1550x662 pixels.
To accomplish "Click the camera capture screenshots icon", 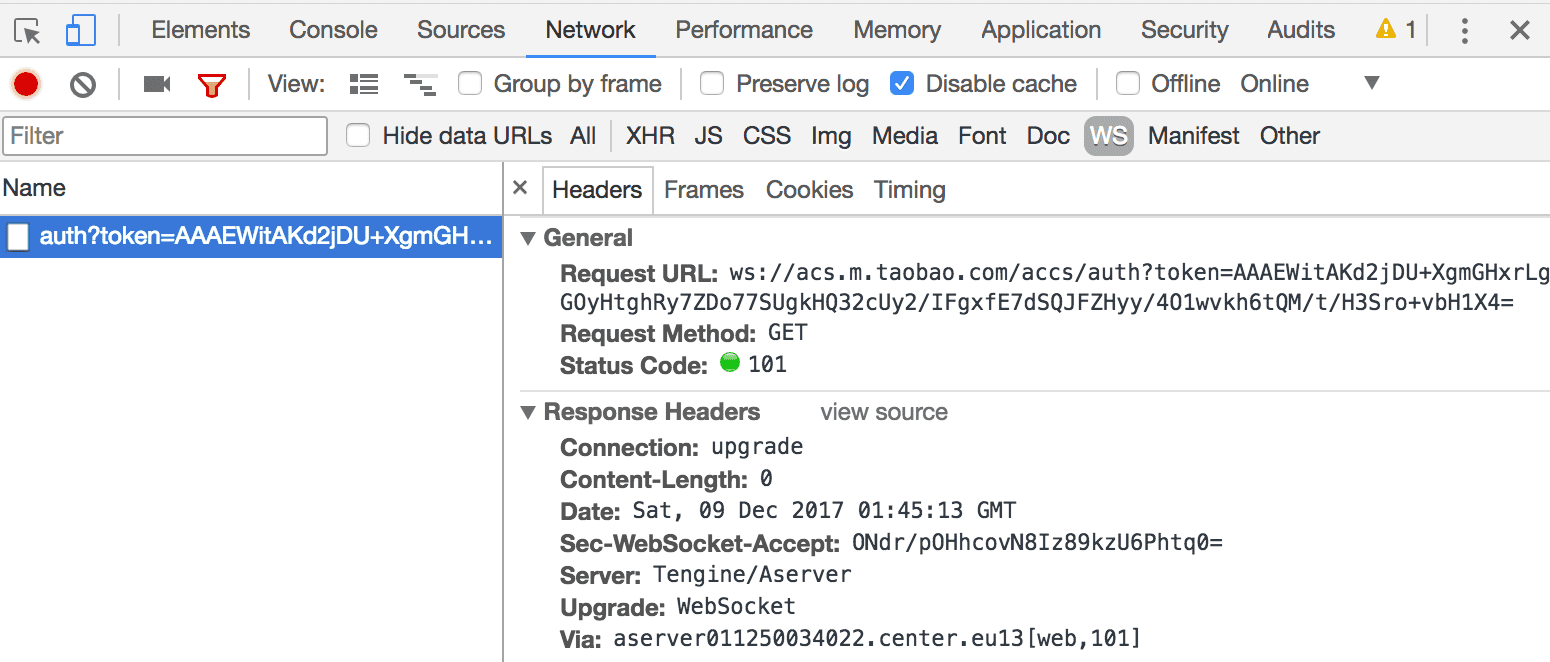I will (156, 84).
